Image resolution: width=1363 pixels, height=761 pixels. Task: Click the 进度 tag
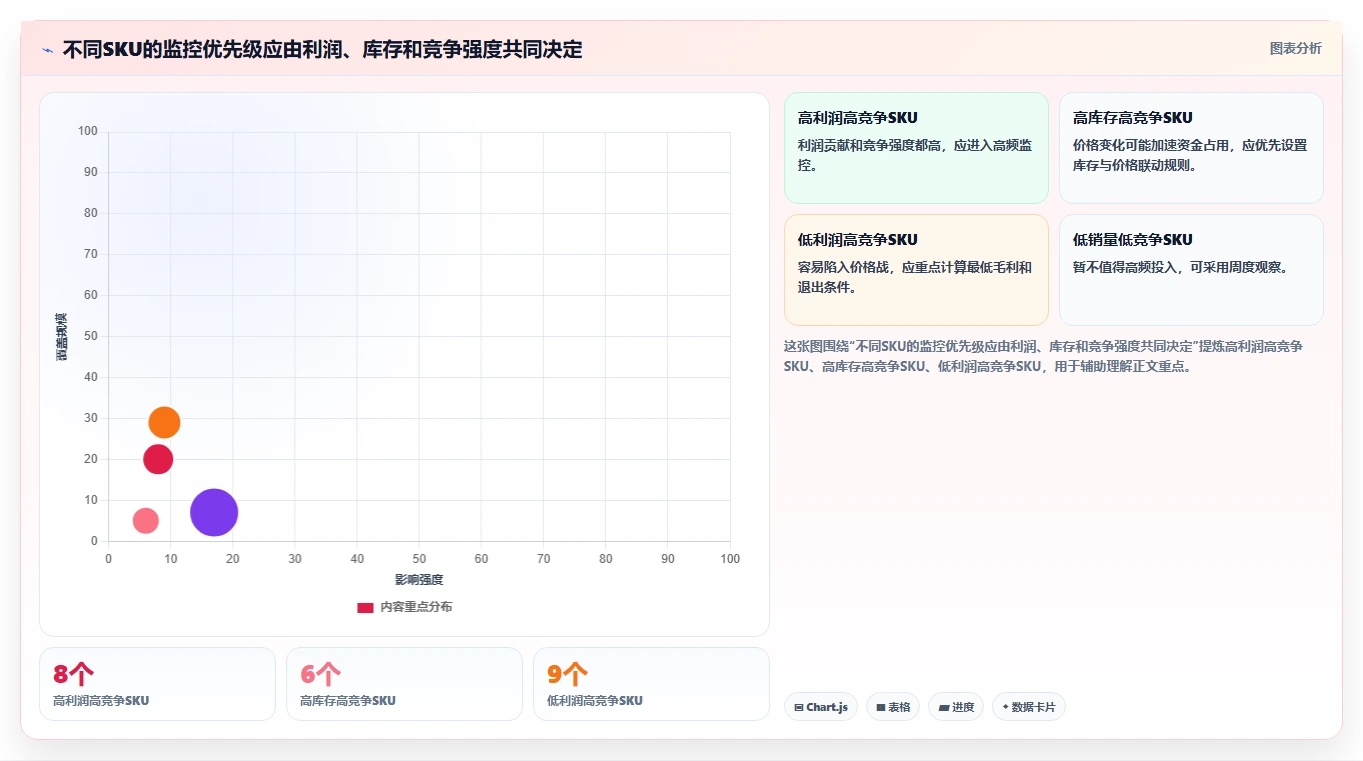click(956, 707)
